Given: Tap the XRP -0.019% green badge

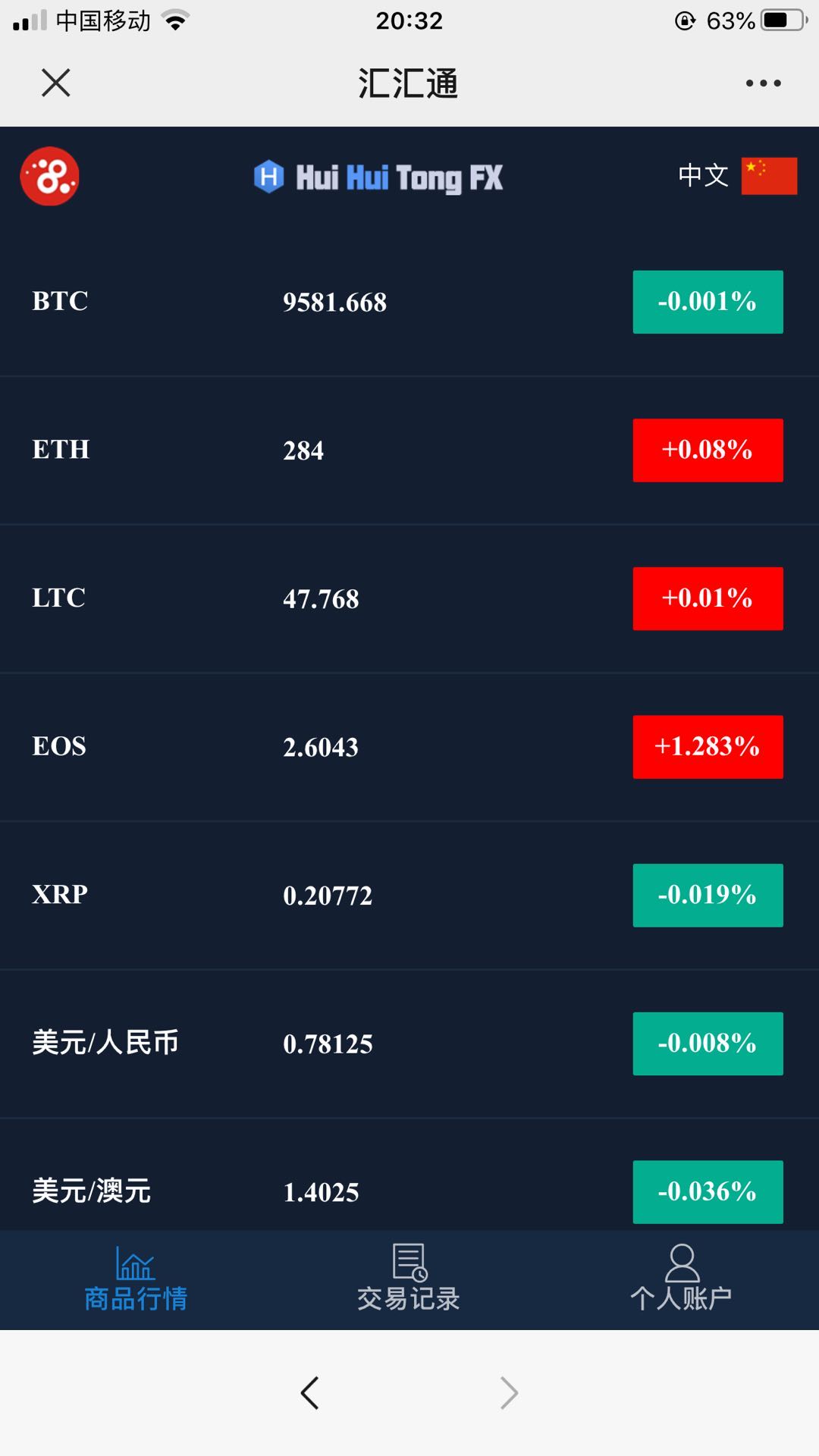Looking at the screenshot, I should [x=708, y=895].
